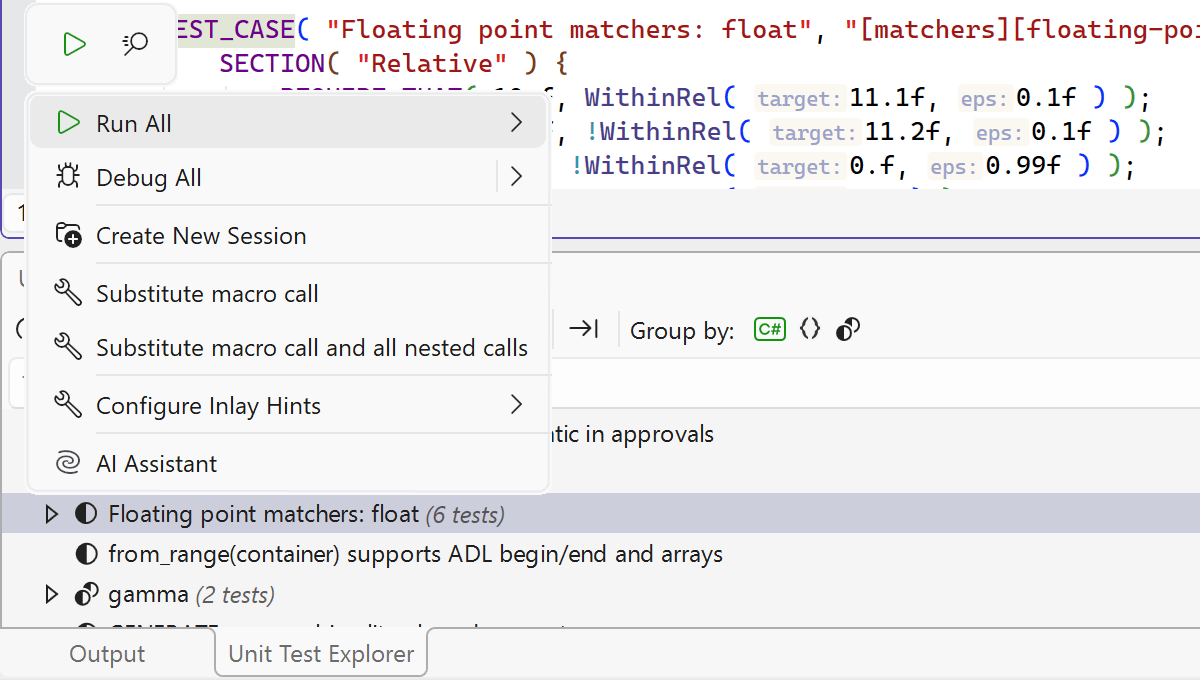The image size is (1200, 680).
Task: Click the AI Assistant spiral icon
Action: 68,464
